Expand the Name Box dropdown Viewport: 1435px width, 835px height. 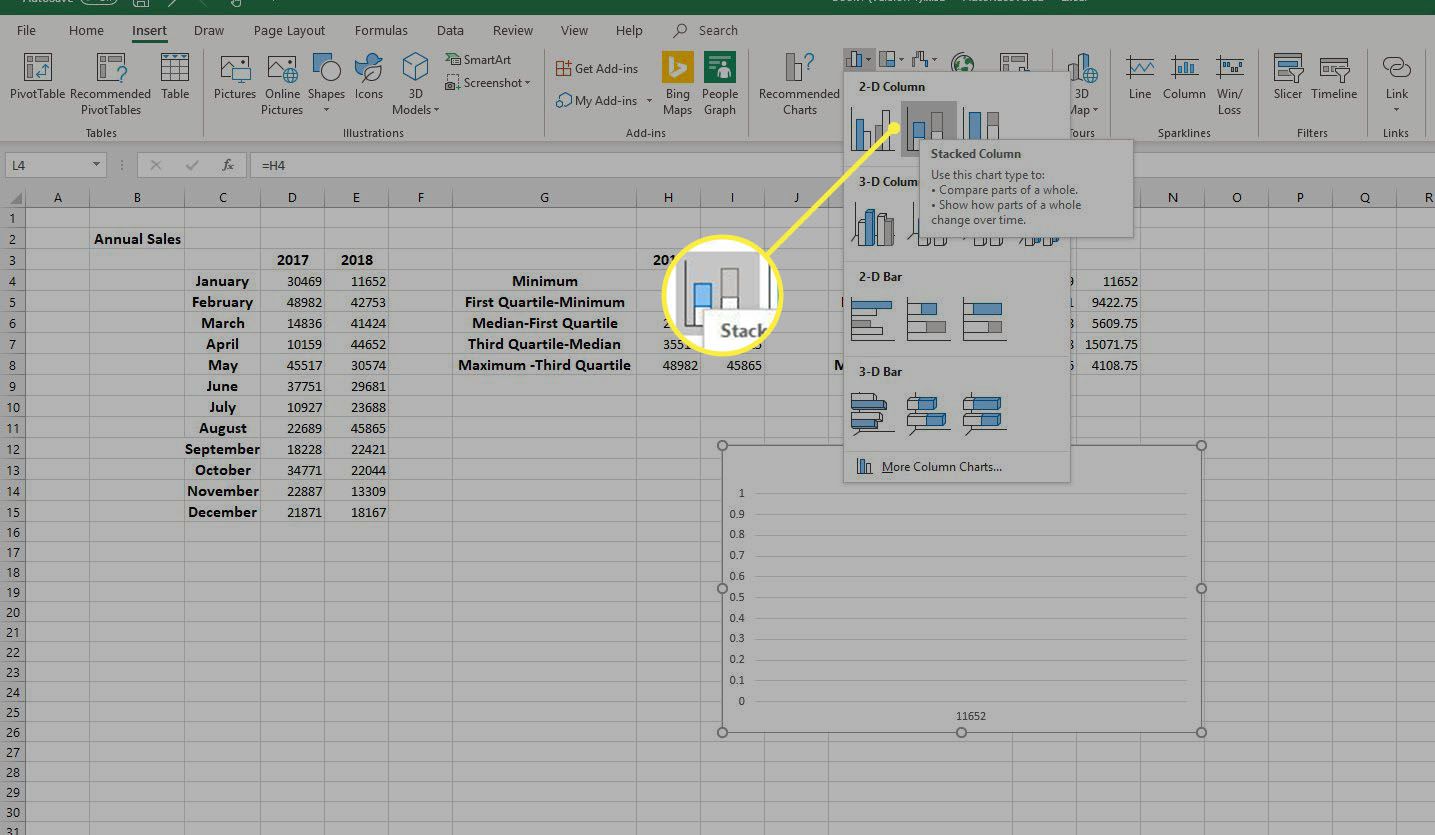[x=97, y=165]
